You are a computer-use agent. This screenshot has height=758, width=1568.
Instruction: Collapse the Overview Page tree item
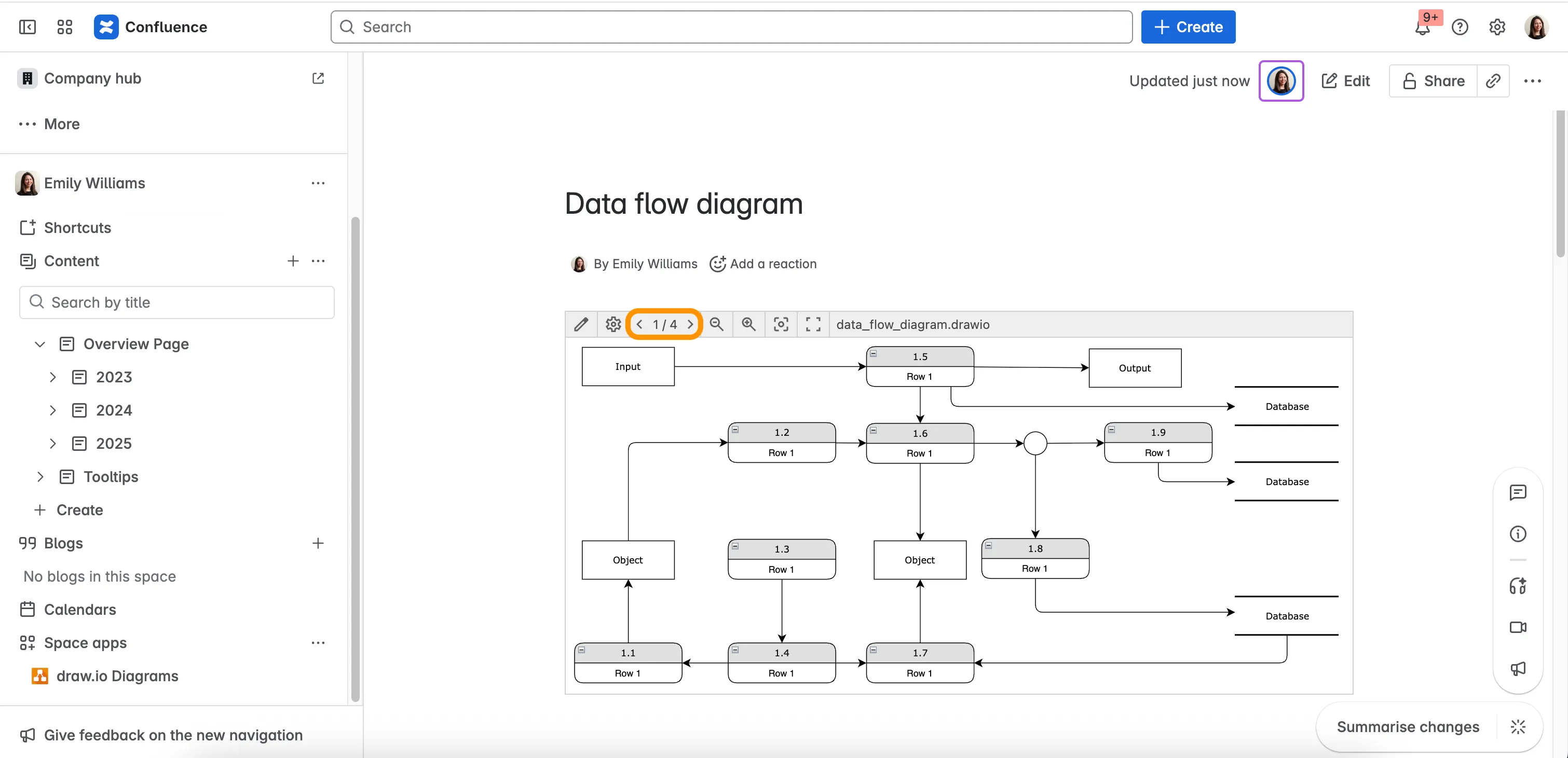[x=39, y=343]
